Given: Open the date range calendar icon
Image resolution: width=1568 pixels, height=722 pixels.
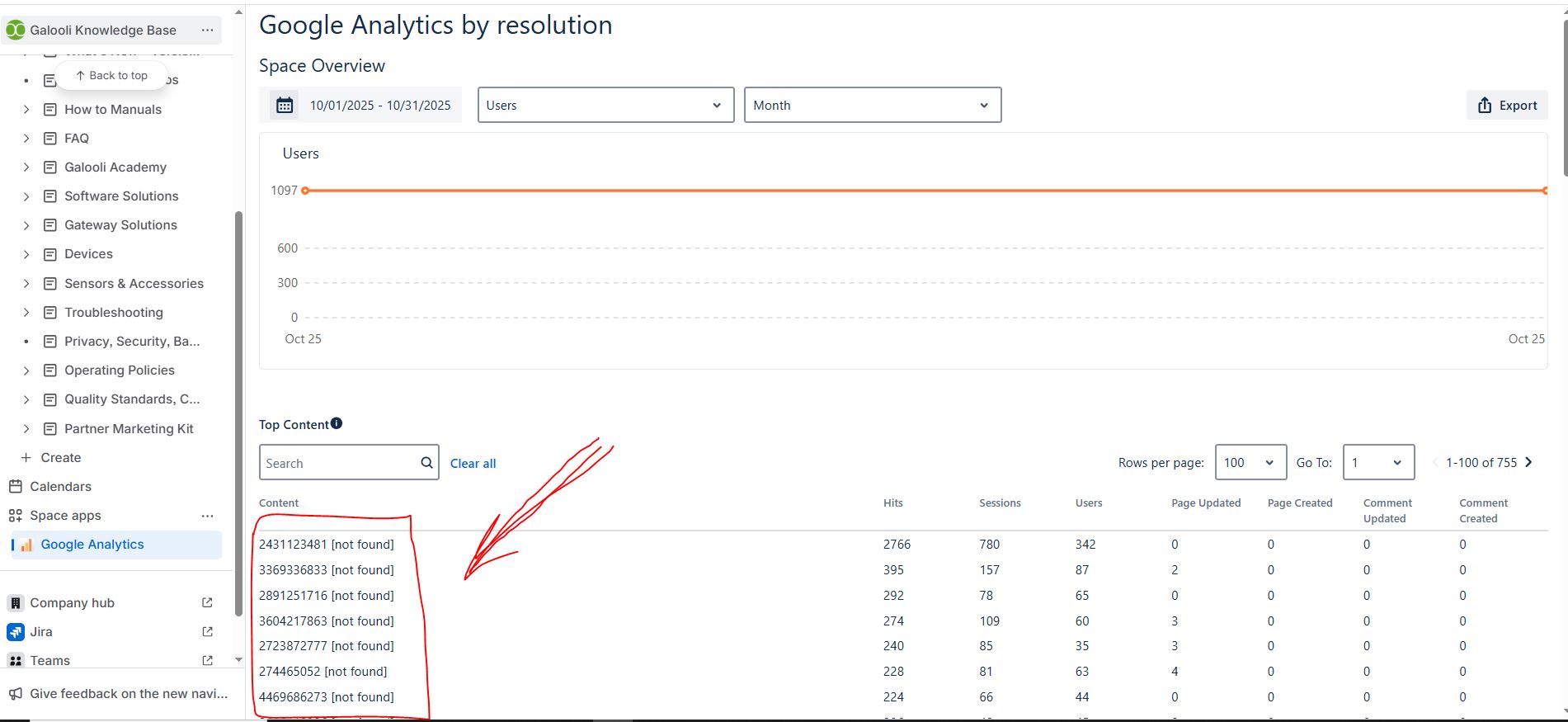Looking at the screenshot, I should [x=285, y=106].
